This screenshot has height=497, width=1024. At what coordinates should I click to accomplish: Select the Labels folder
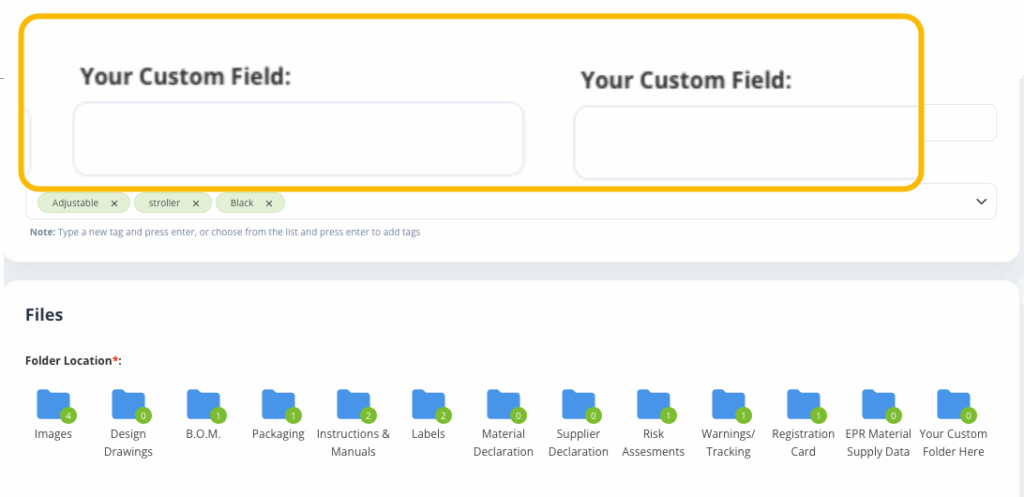coord(429,405)
